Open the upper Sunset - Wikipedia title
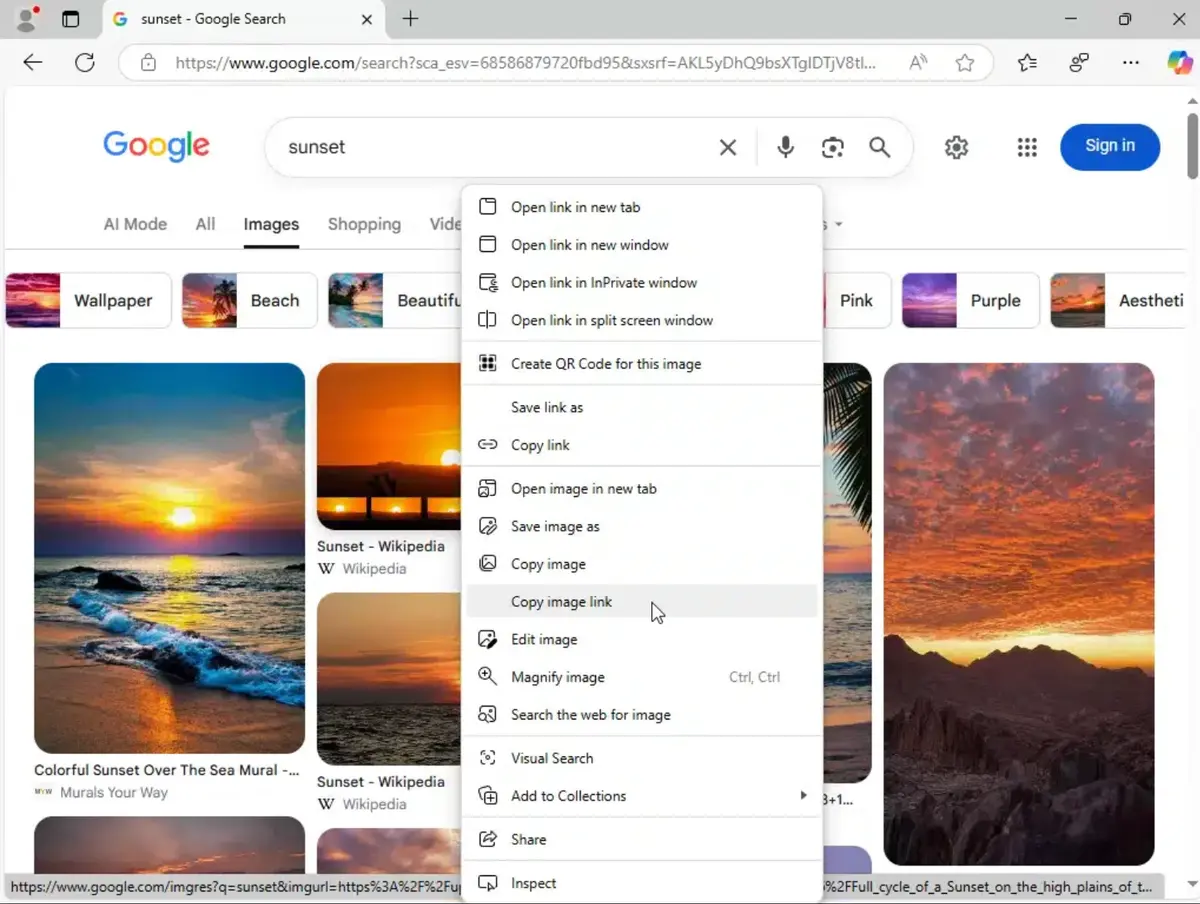1200x904 pixels. [381, 547]
